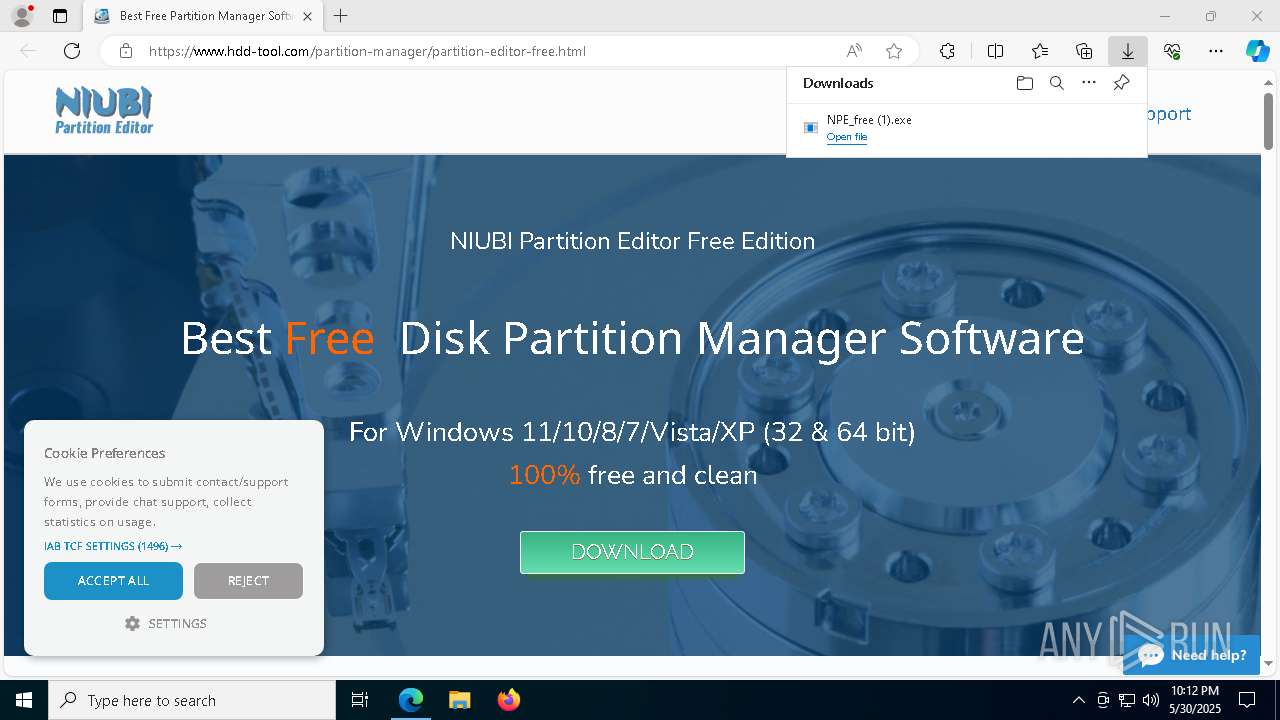The height and width of the screenshot is (720, 1280).
Task: Activate Read aloud icon
Action: point(854,51)
